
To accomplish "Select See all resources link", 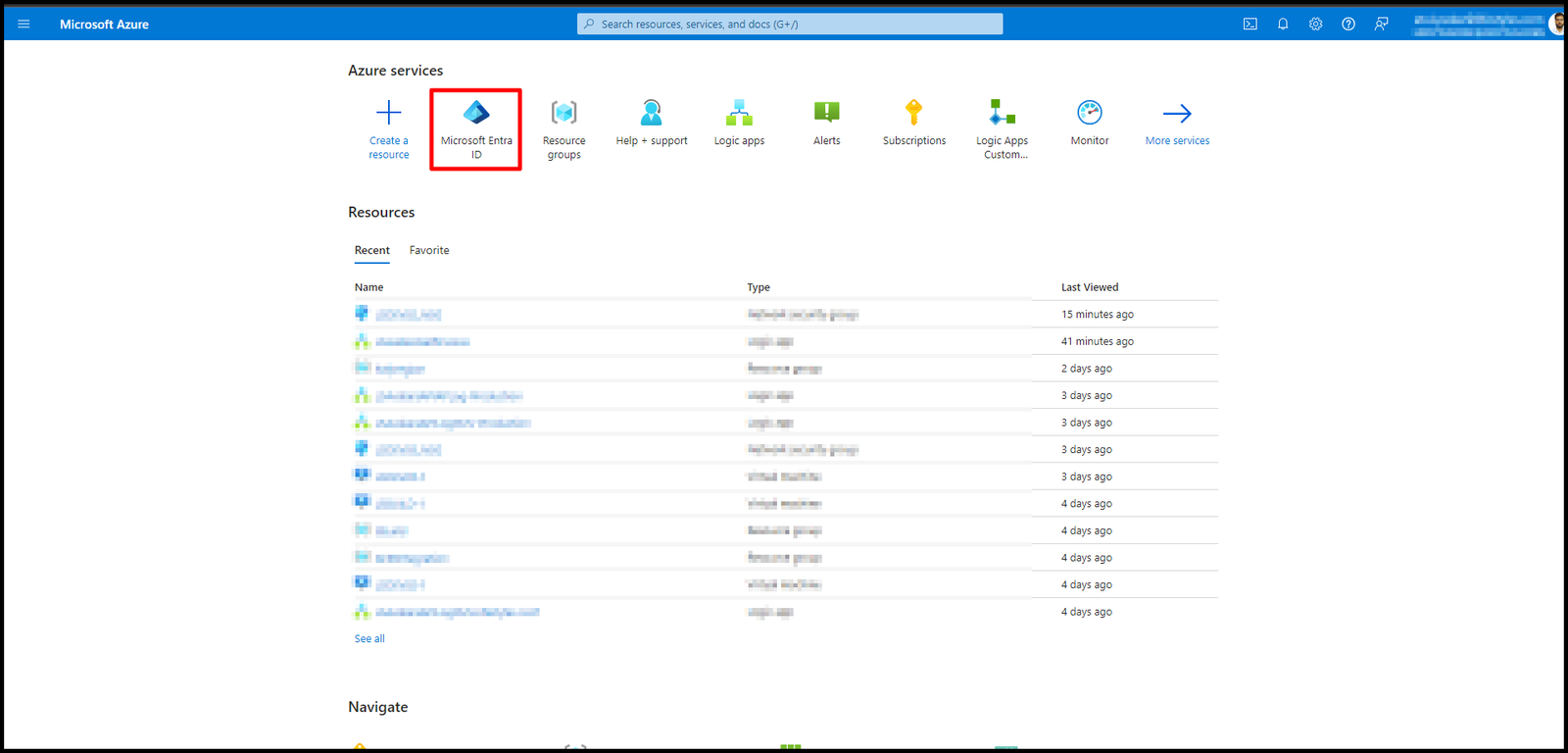I will pos(369,639).
